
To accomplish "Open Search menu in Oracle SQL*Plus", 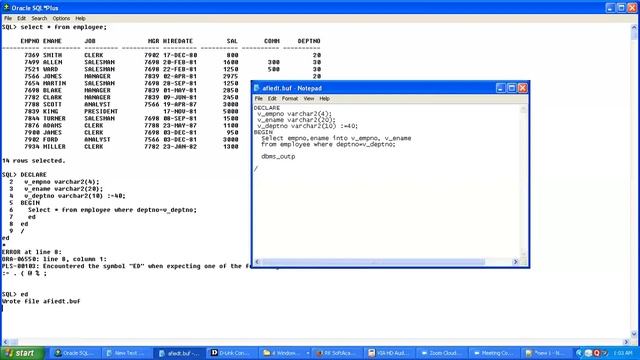I will click(39, 18).
